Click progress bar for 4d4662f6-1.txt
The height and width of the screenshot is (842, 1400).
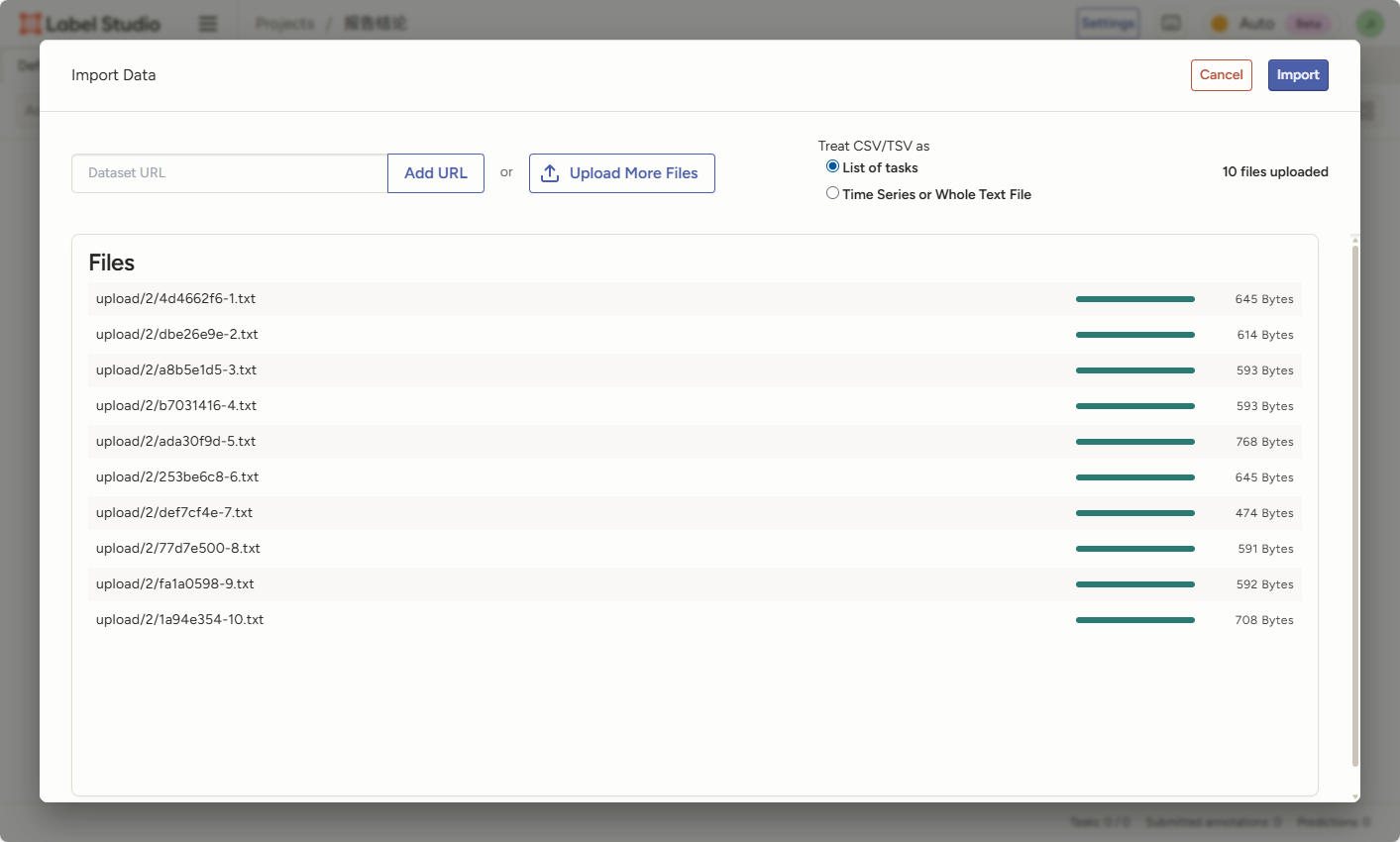click(x=1135, y=299)
